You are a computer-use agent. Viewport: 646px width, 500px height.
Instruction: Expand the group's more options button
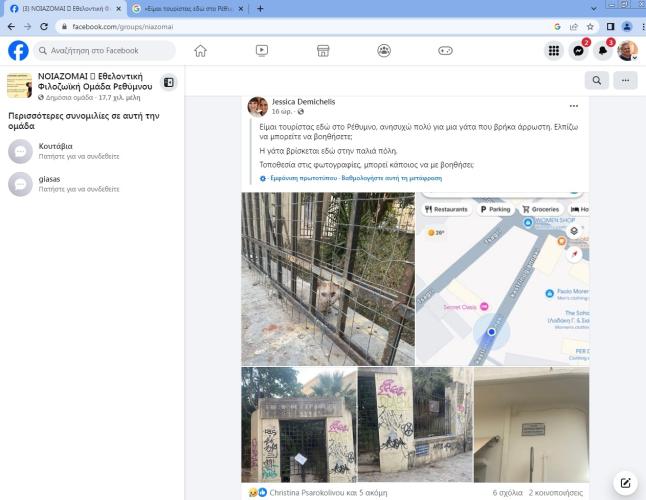click(625, 81)
